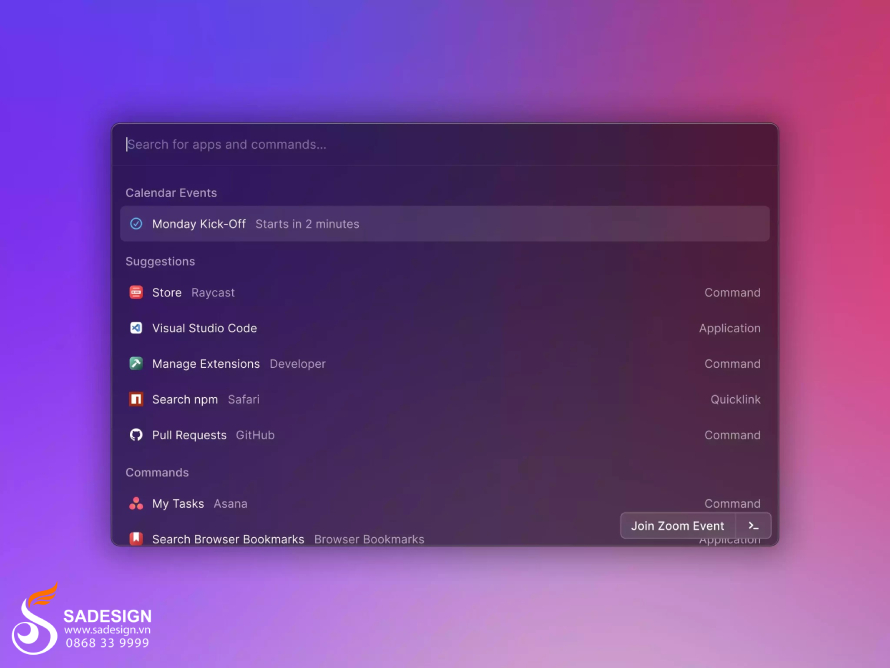Click the Asana icon
The width and height of the screenshot is (890, 668).
(136, 503)
